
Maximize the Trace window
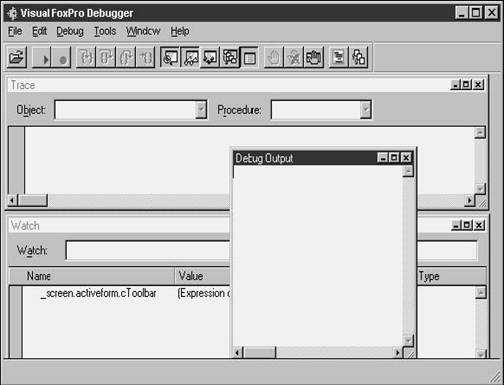pos(466,85)
